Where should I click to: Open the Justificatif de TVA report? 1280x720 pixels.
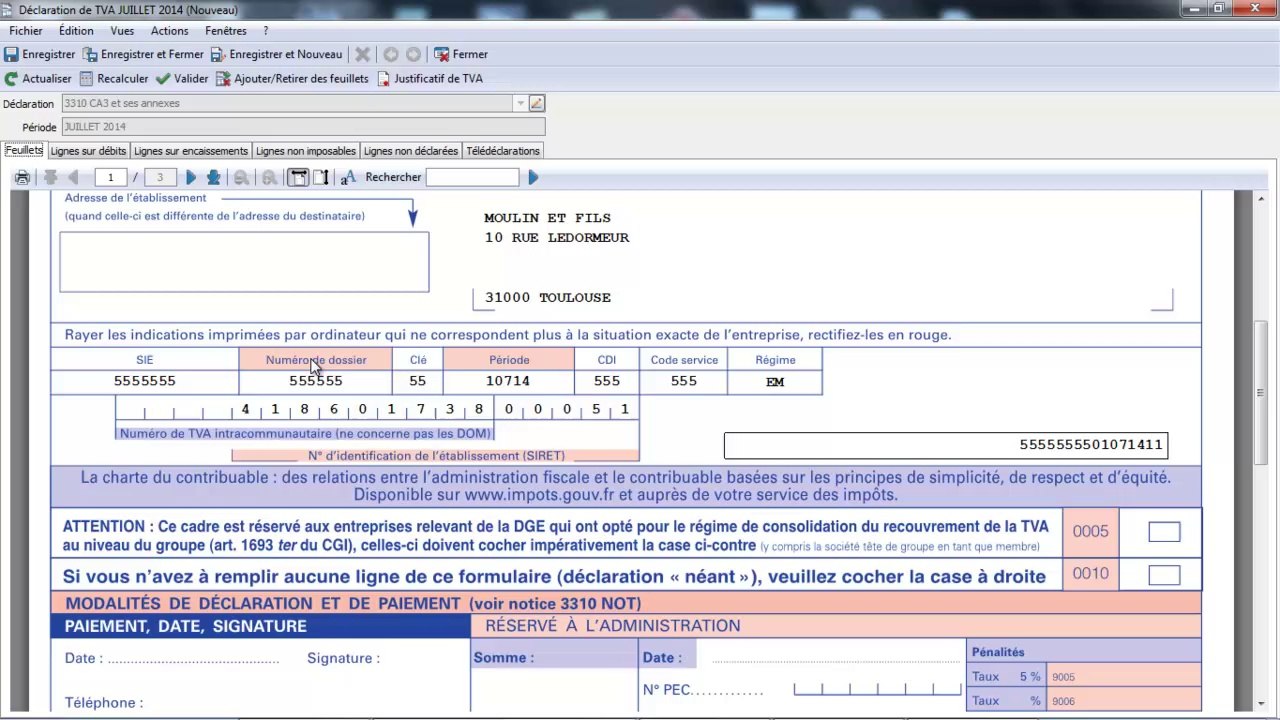430,78
